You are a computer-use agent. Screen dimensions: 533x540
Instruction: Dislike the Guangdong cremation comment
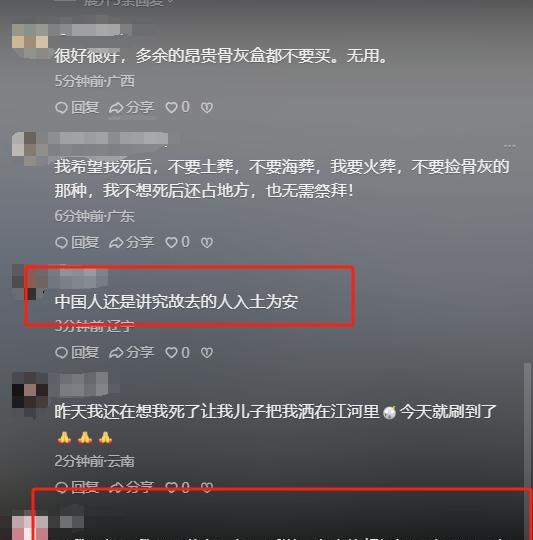click(x=207, y=242)
